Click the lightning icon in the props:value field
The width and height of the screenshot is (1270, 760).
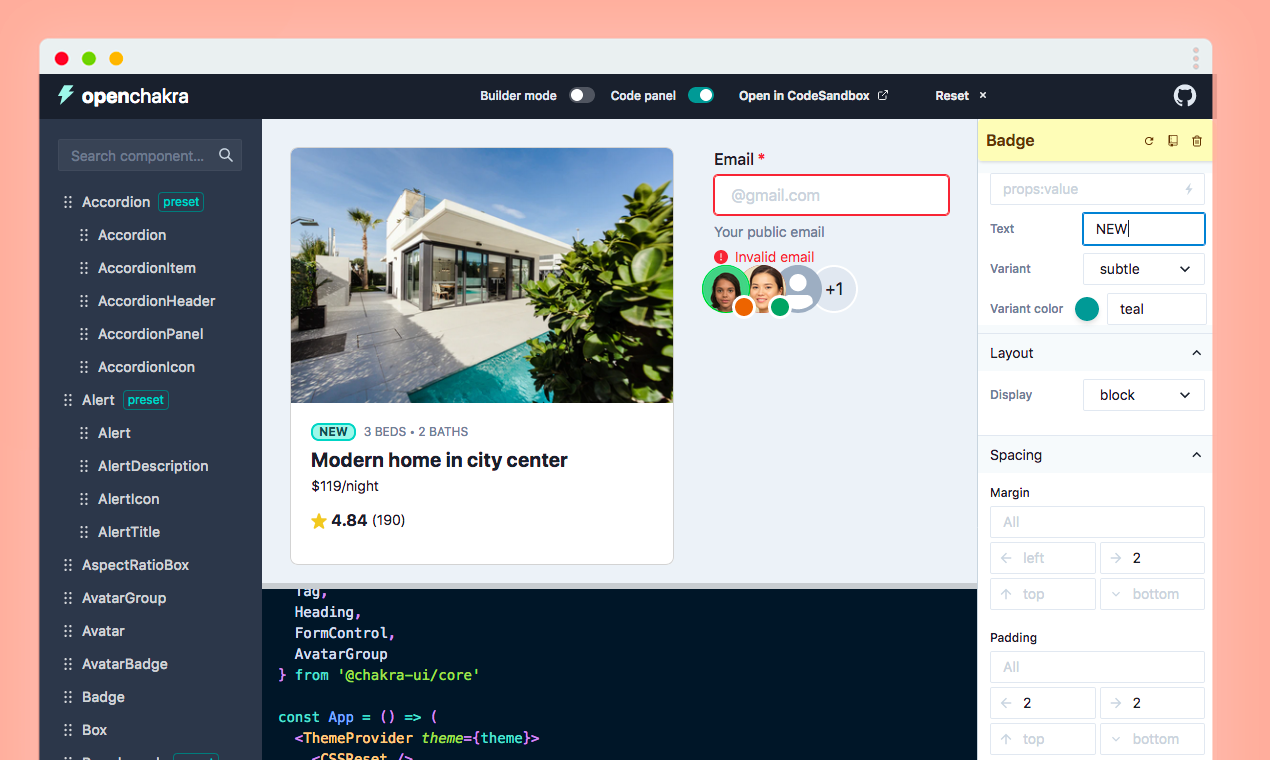pyautogui.click(x=1187, y=189)
